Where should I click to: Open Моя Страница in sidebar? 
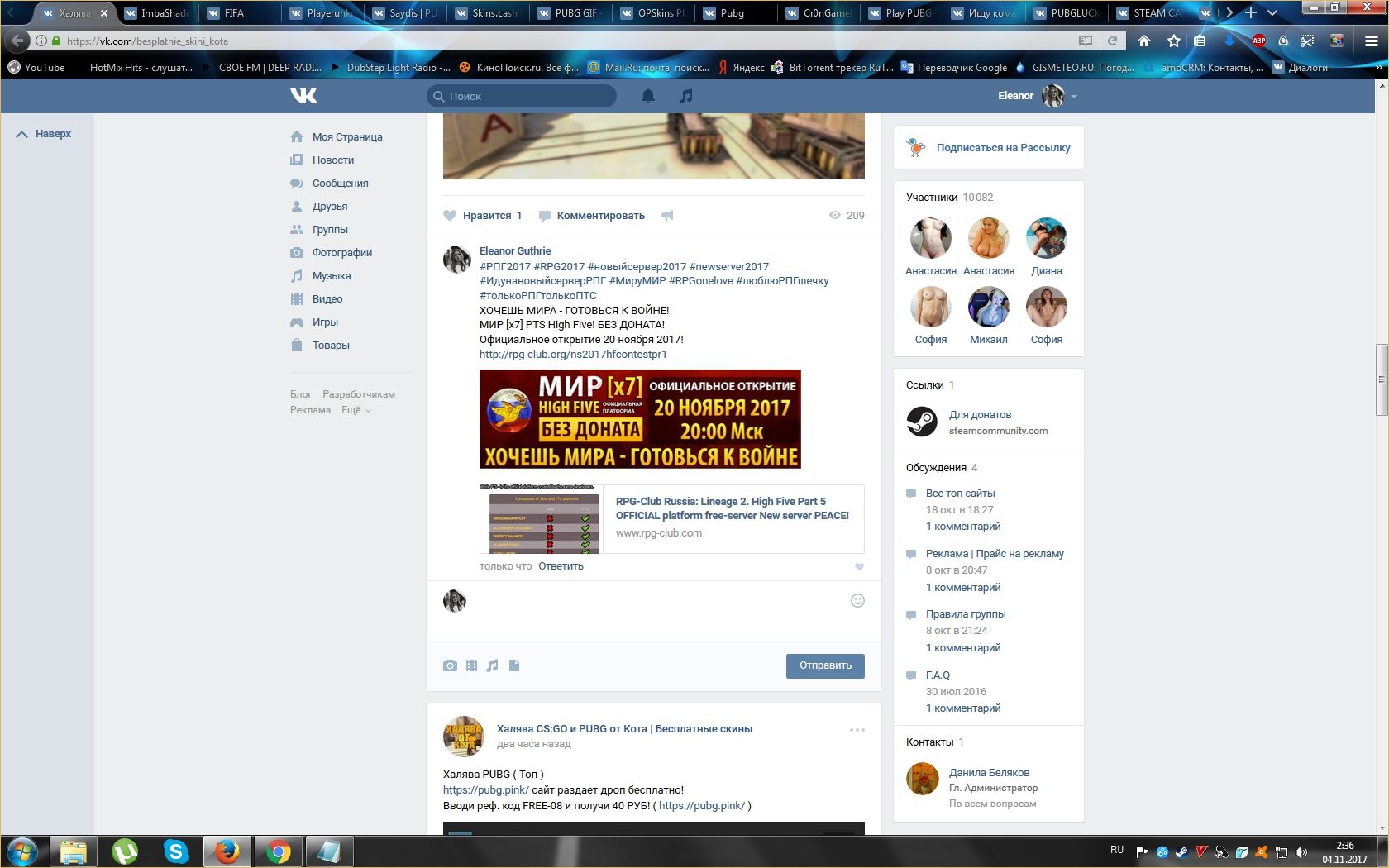[x=337, y=137]
